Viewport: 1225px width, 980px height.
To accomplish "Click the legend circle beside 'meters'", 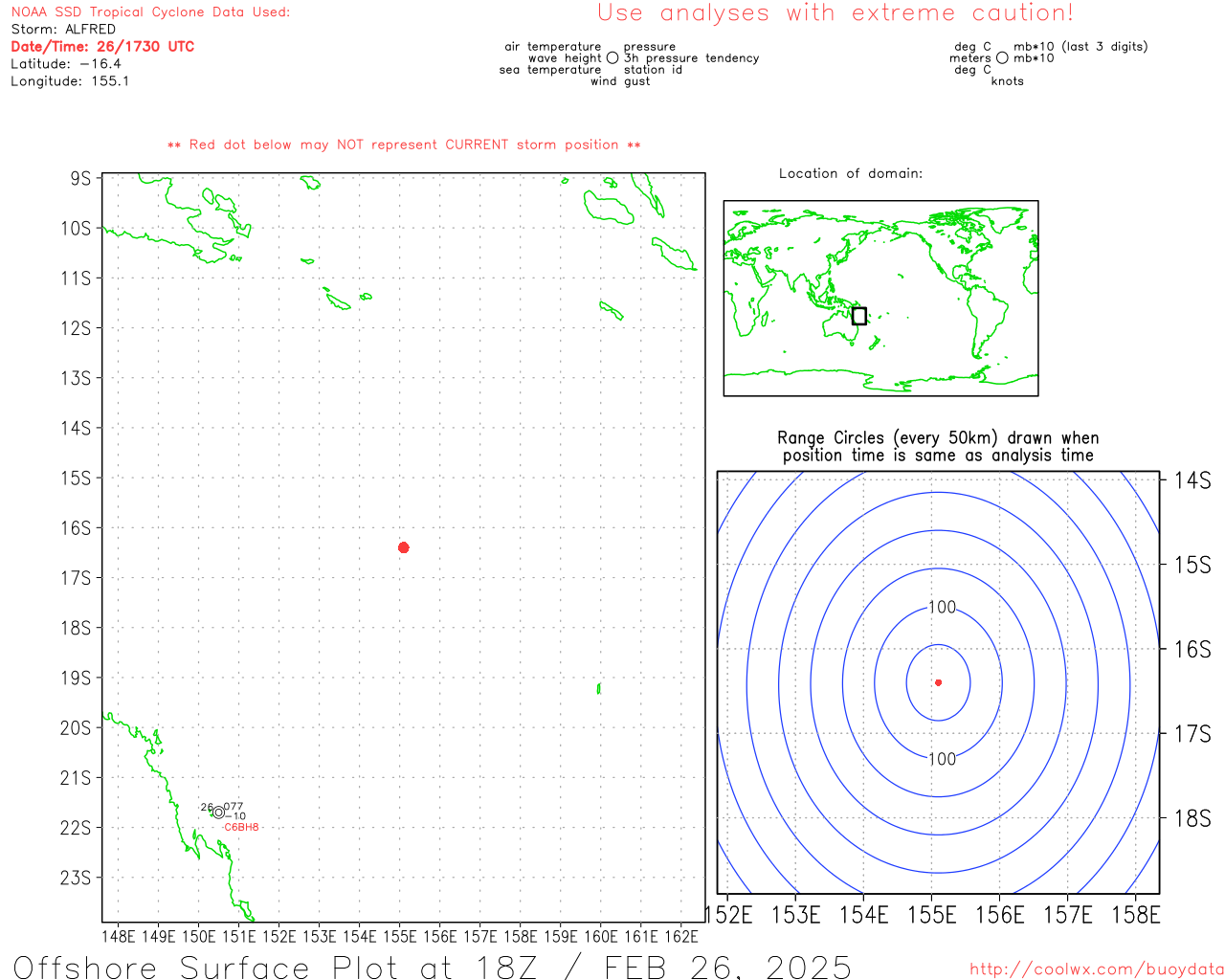I will click(1002, 58).
